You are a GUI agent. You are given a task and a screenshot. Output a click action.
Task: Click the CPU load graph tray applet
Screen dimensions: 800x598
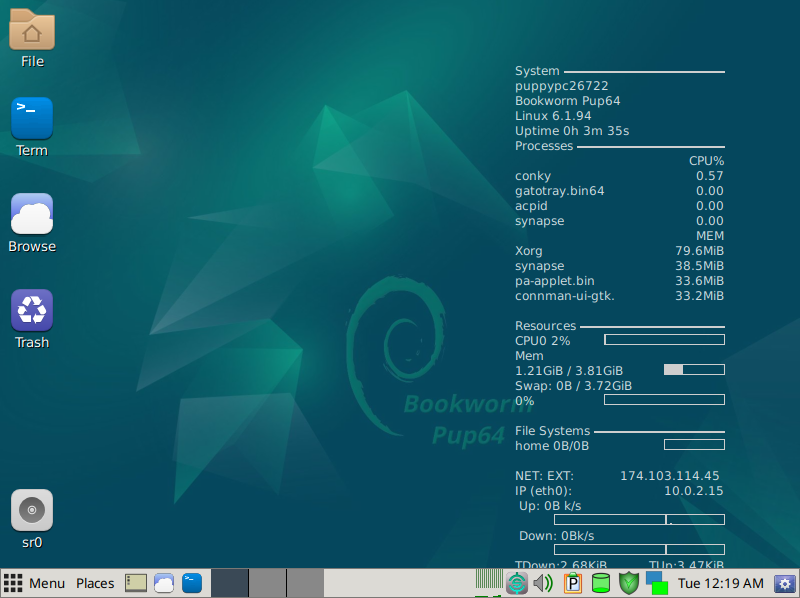click(489, 583)
